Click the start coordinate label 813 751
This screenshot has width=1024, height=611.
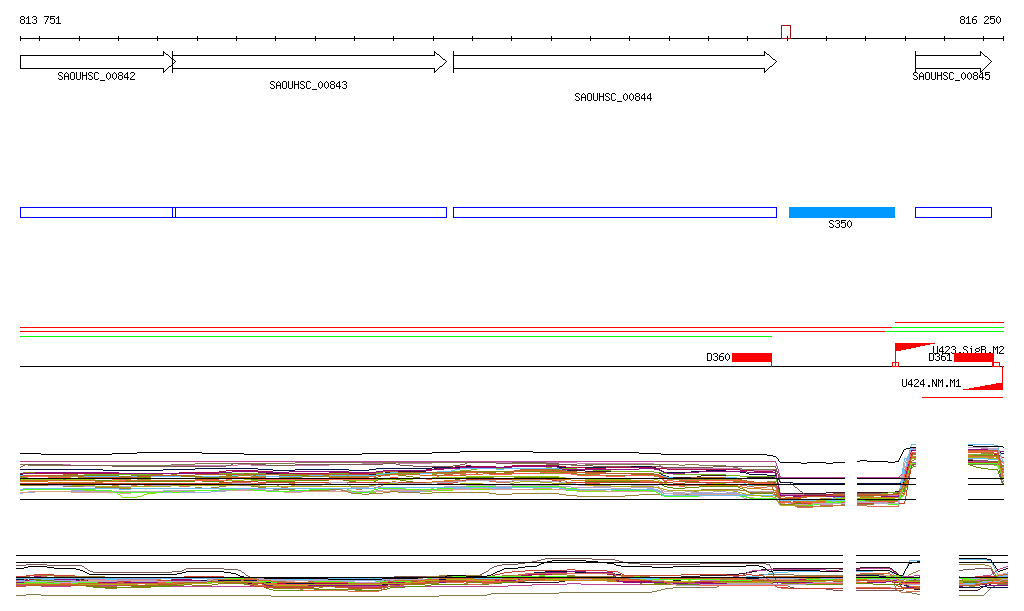point(40,20)
